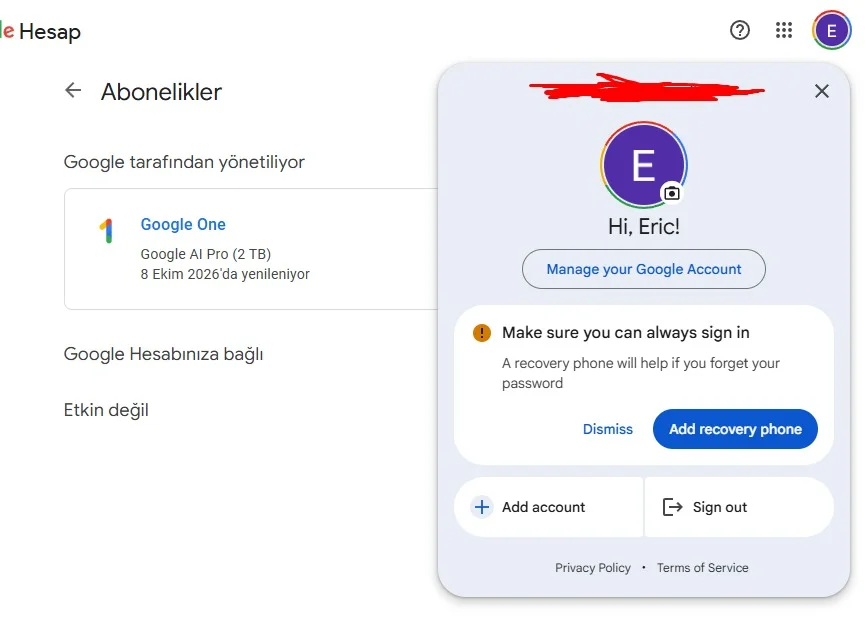The height and width of the screenshot is (631, 866).
Task: Open the Google One subscription link
Action: point(183,225)
